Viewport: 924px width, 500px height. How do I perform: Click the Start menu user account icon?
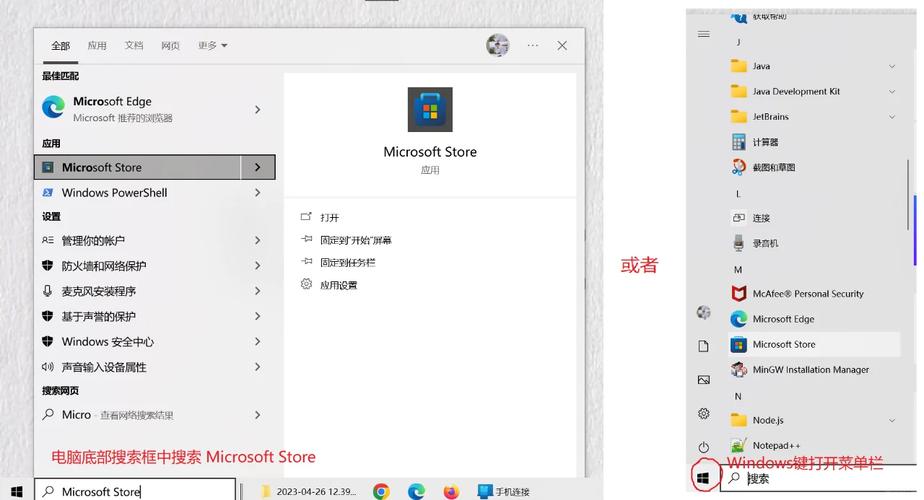click(x=704, y=312)
